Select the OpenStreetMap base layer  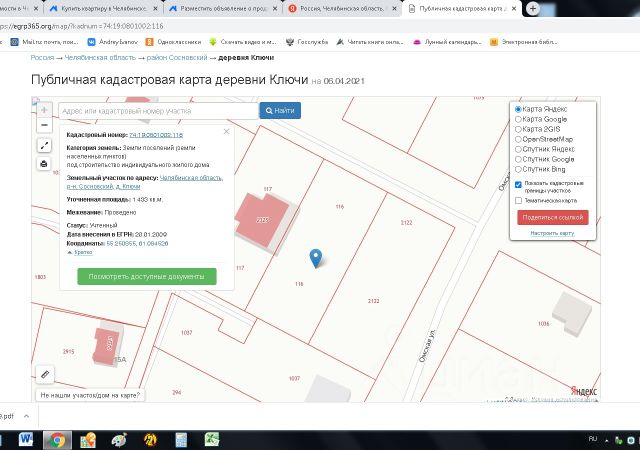[517, 139]
